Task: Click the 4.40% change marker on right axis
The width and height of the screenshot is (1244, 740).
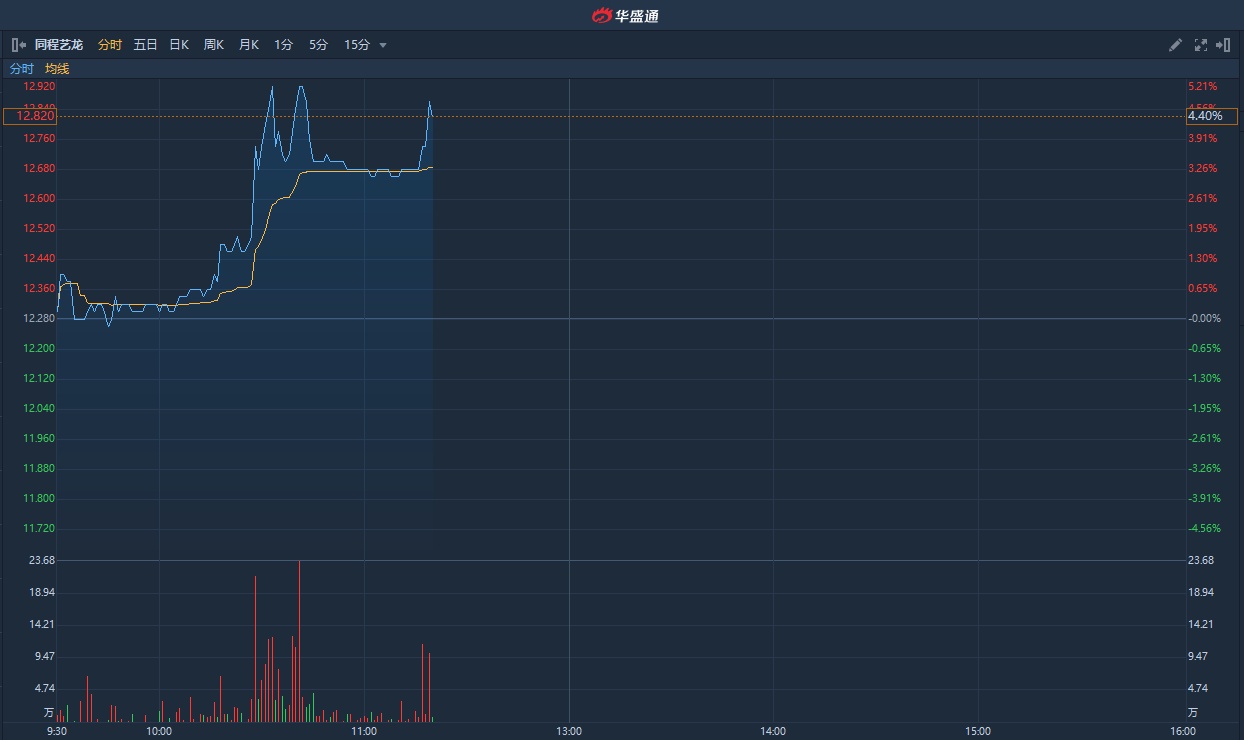Action: click(x=1205, y=116)
